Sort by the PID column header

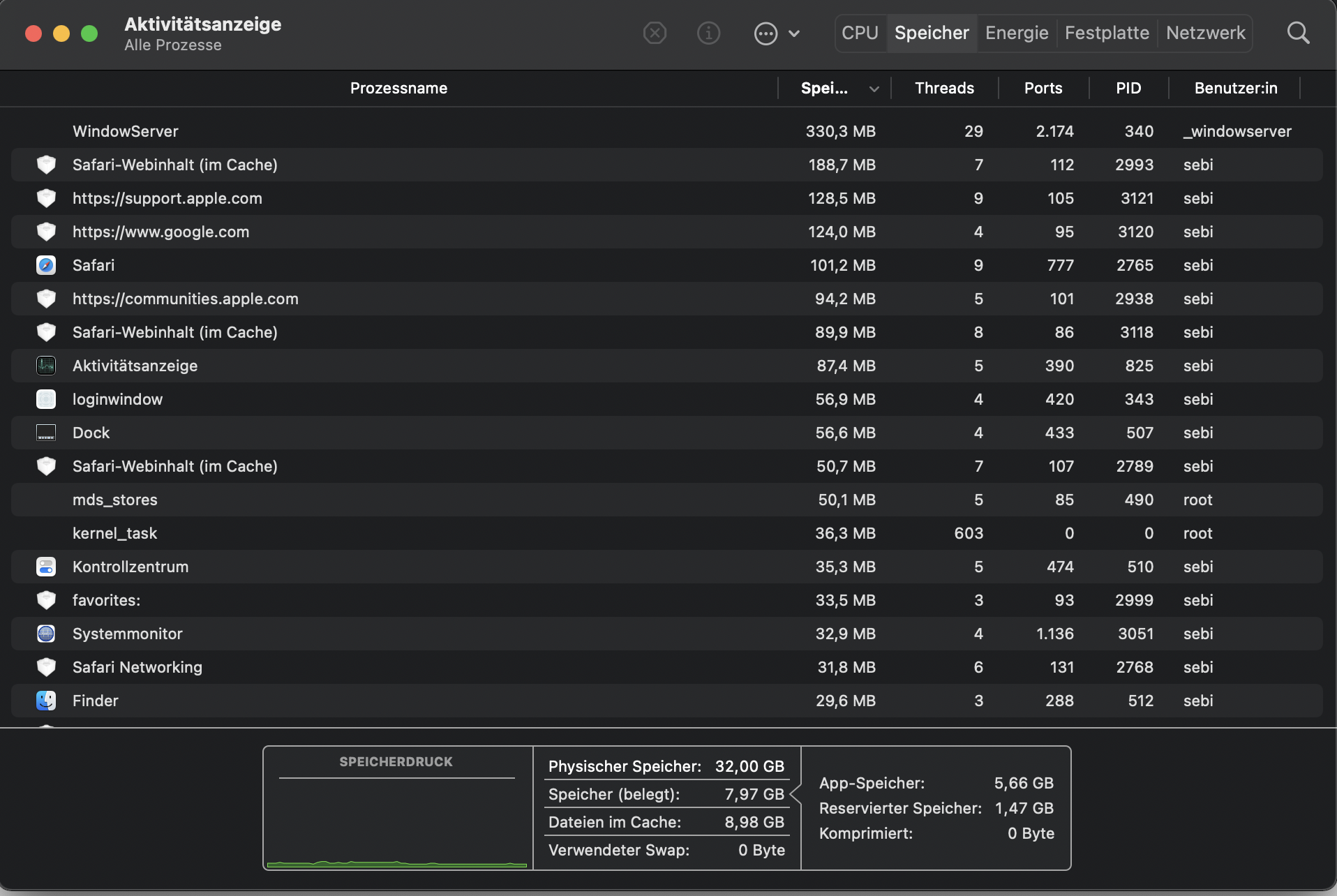pyautogui.click(x=1128, y=89)
